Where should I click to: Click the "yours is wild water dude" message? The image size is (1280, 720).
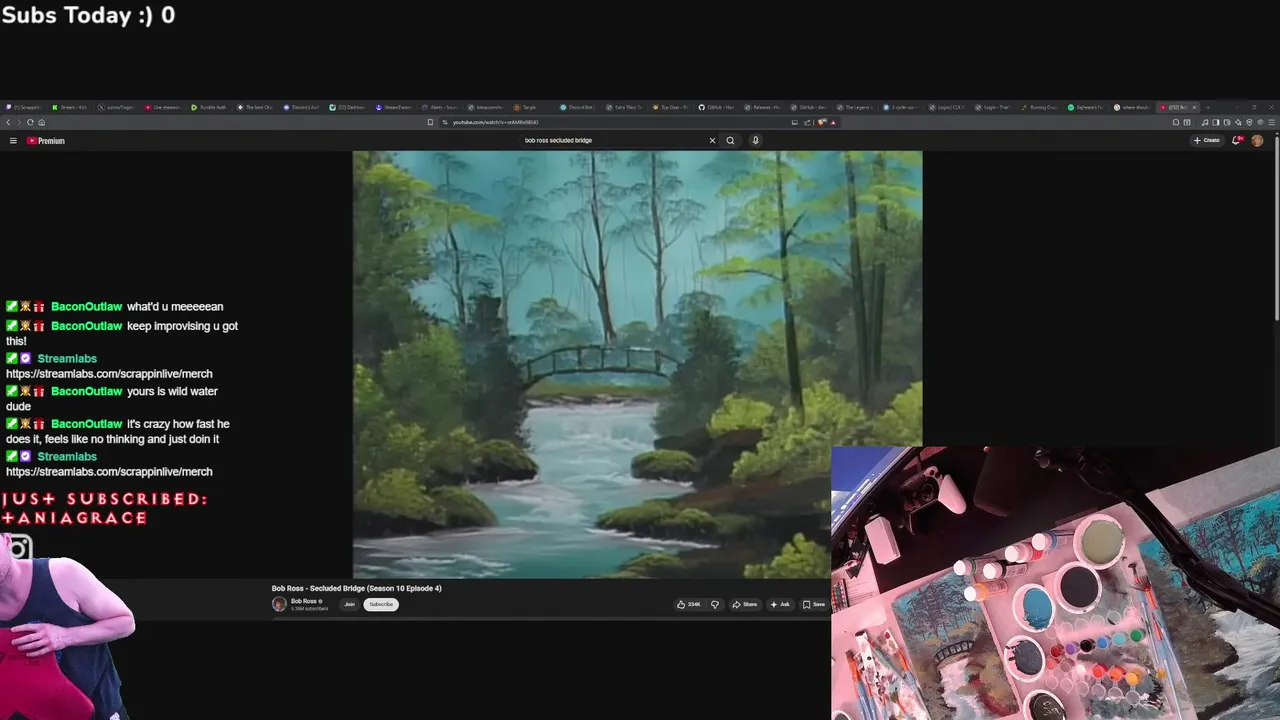112,399
